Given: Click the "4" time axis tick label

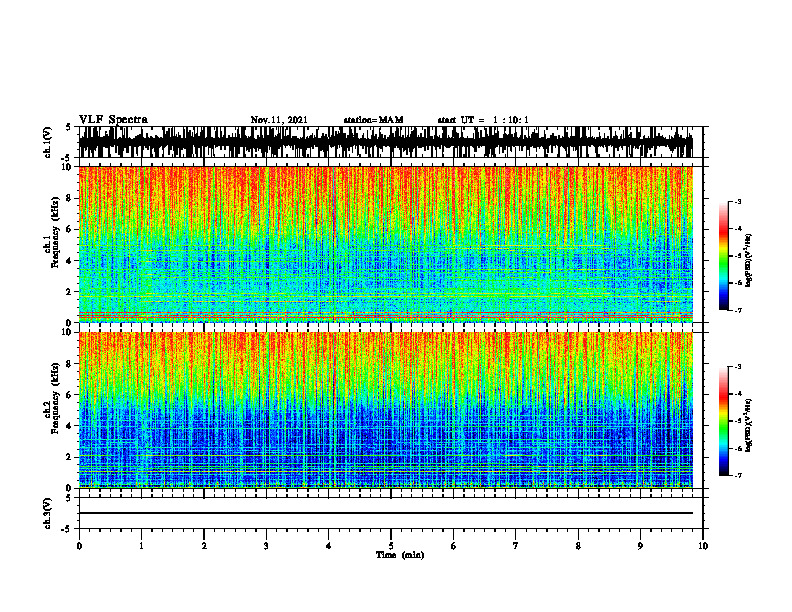Looking at the screenshot, I should pos(329,546).
